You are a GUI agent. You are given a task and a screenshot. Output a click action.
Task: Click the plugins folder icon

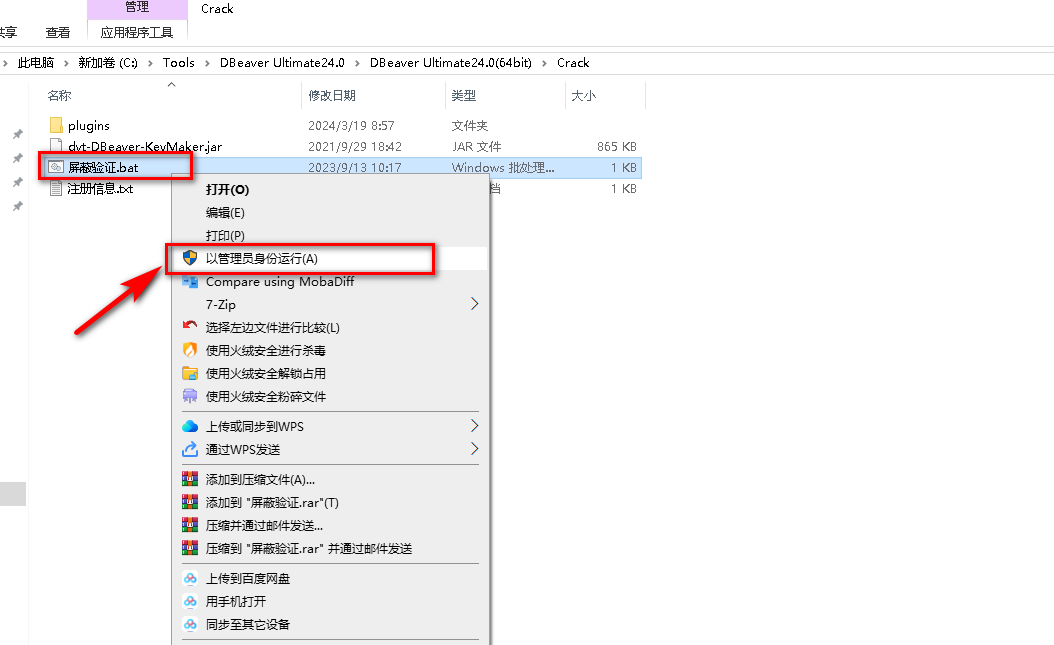(x=56, y=125)
